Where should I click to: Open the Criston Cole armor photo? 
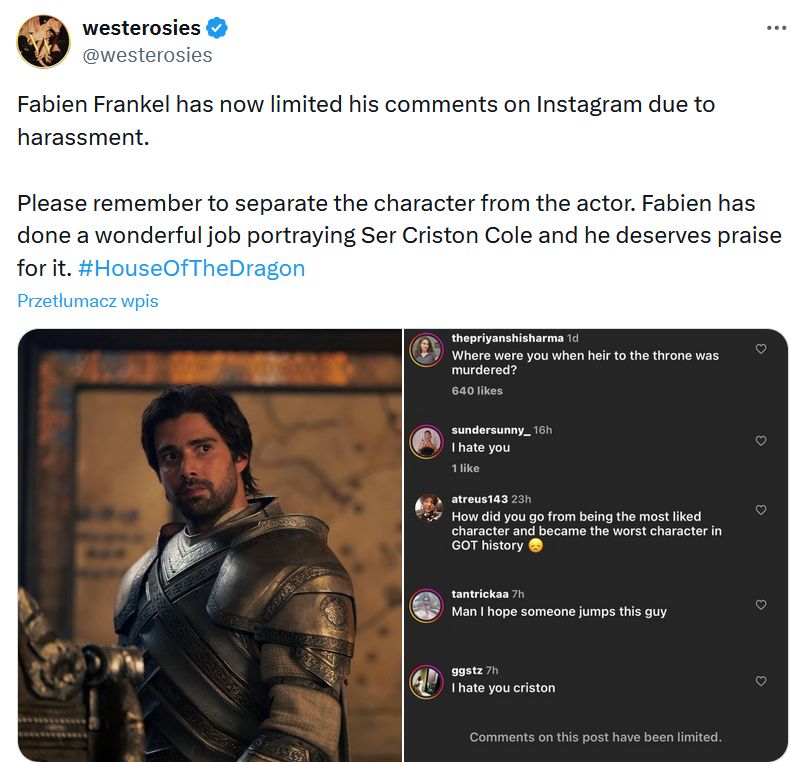tap(209, 545)
